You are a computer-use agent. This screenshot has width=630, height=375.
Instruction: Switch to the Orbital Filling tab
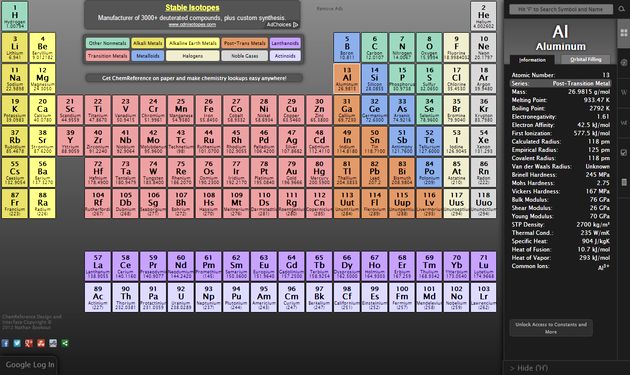coord(586,59)
